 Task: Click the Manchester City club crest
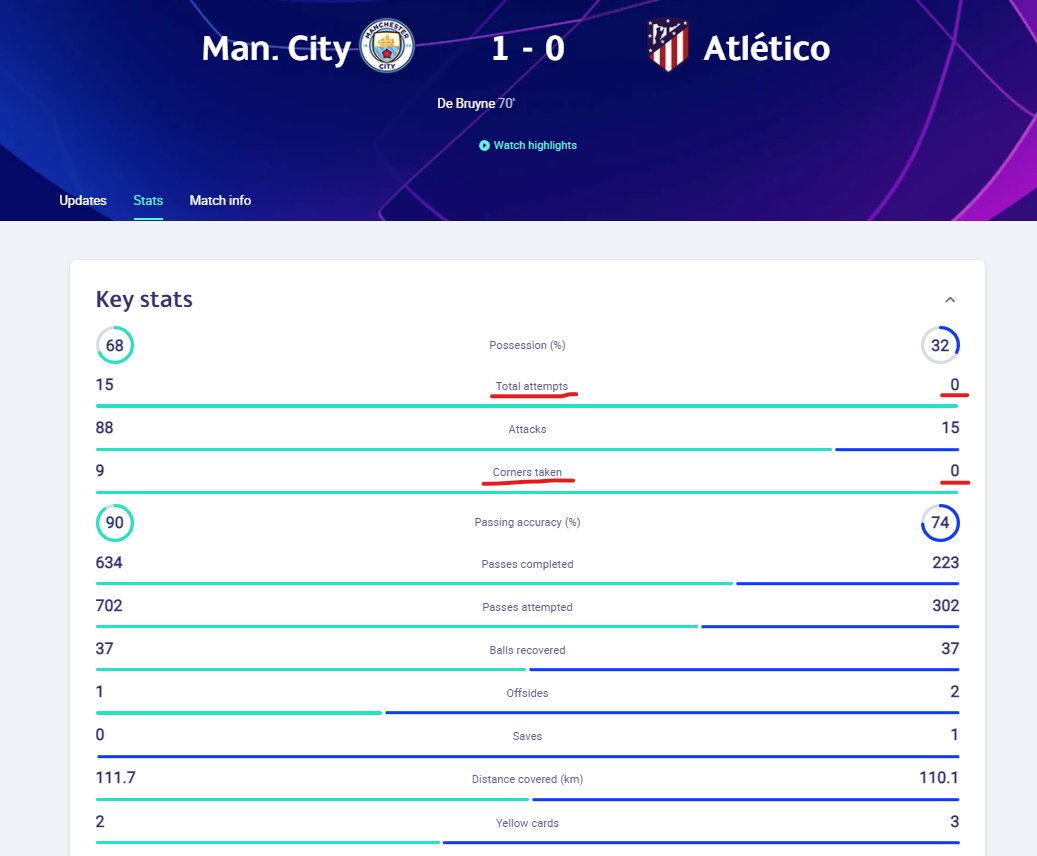[x=387, y=47]
